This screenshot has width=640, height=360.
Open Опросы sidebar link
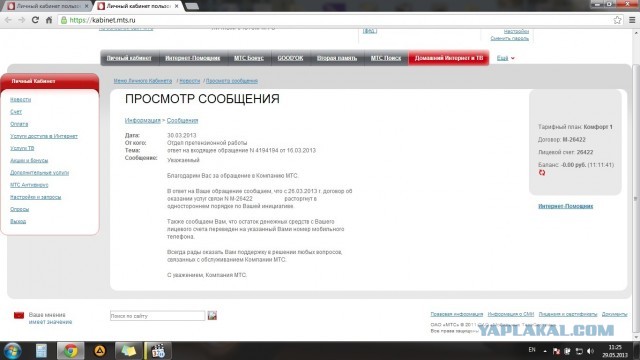pos(20,209)
